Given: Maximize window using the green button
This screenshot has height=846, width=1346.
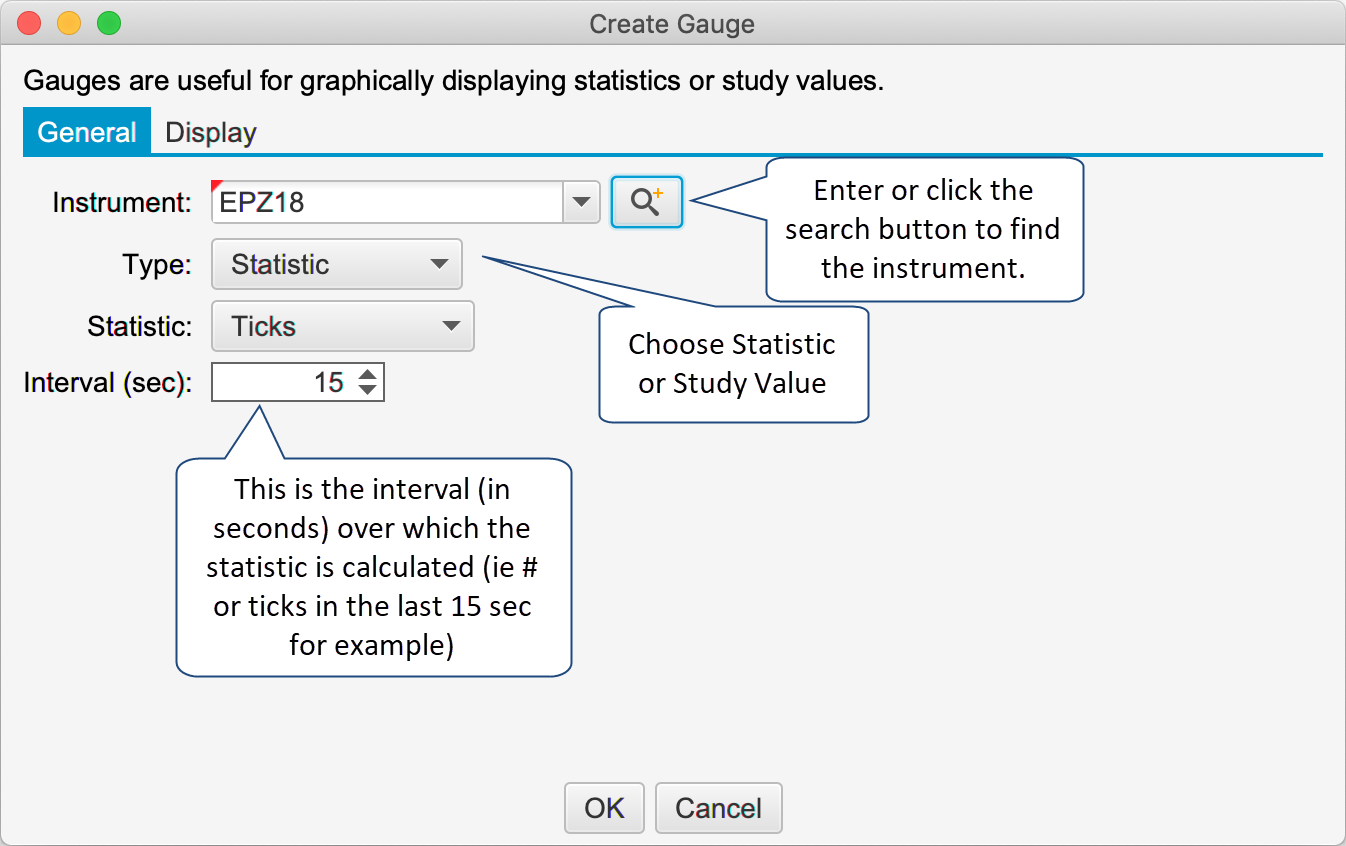Looking at the screenshot, I should [108, 23].
